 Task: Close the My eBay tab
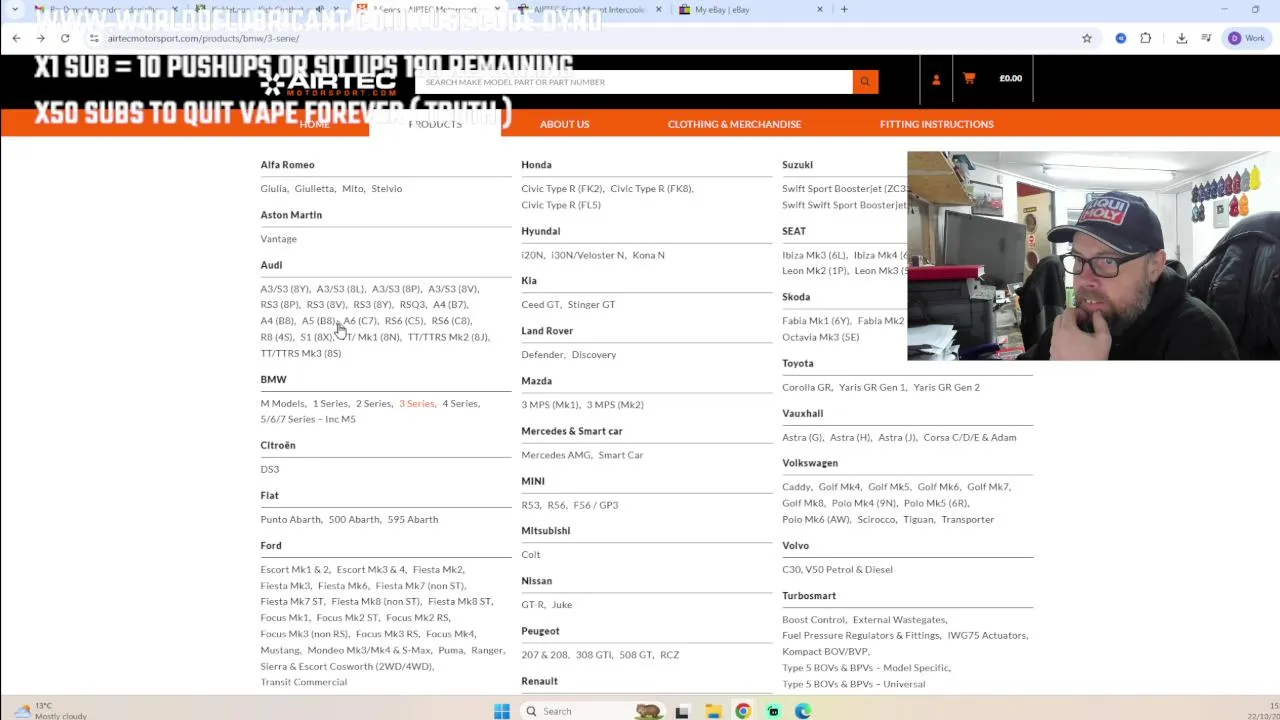[x=820, y=10]
